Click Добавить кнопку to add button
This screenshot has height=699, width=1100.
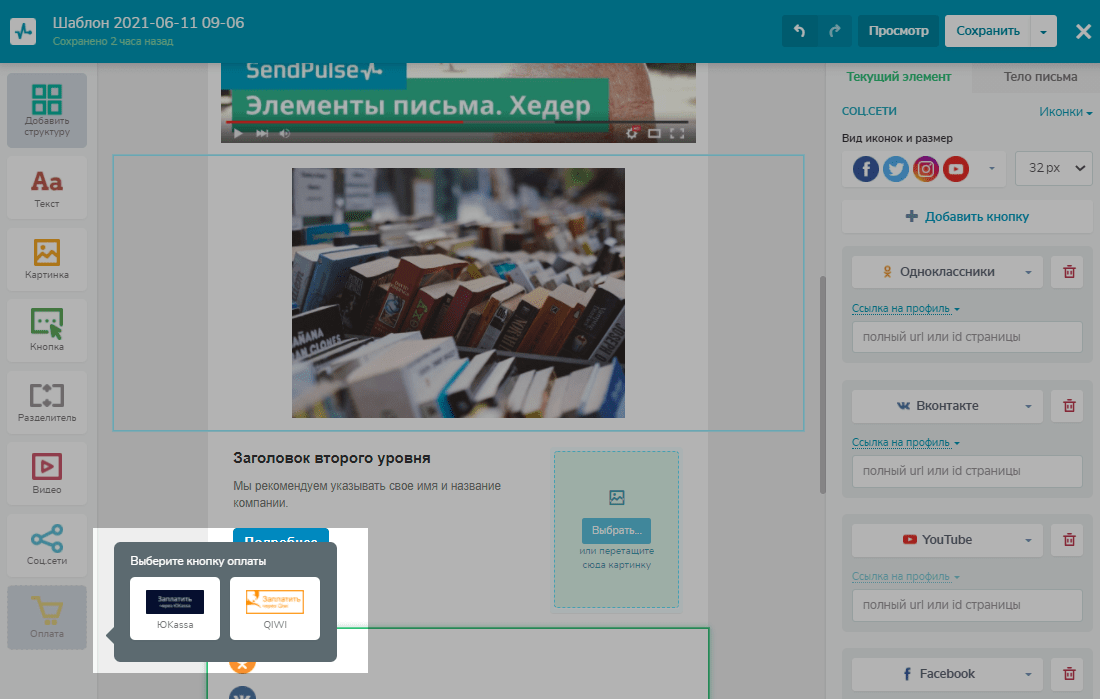pos(966,216)
